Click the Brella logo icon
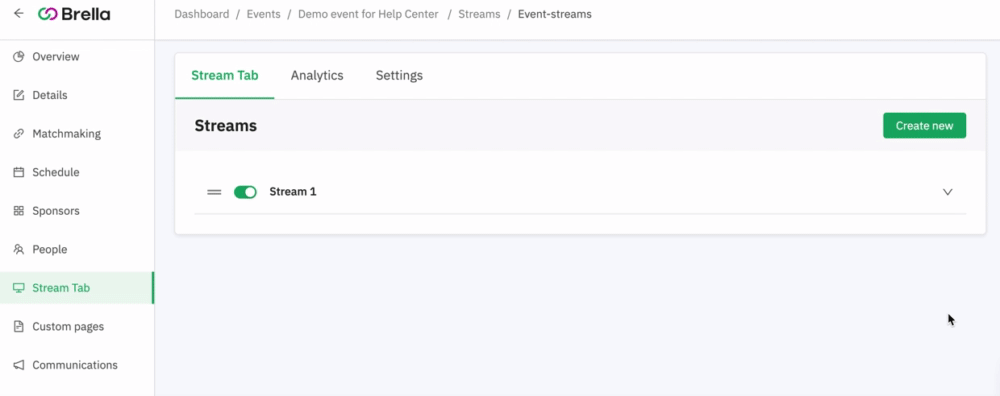 coord(48,14)
